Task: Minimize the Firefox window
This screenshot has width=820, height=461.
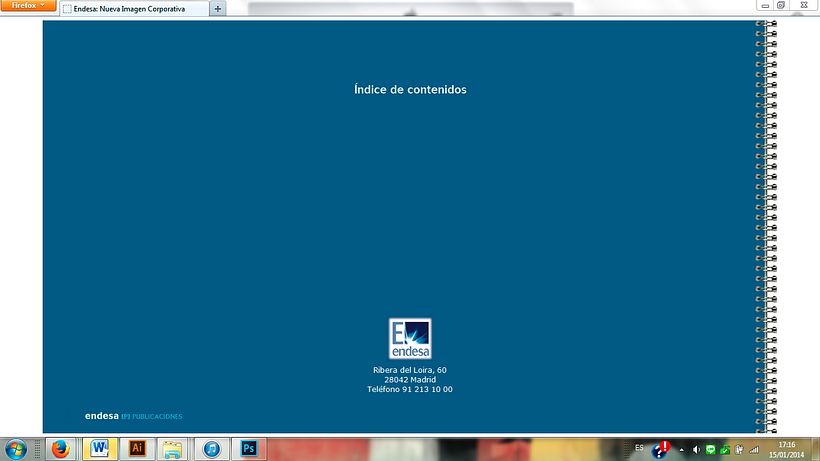Action: click(x=765, y=5)
